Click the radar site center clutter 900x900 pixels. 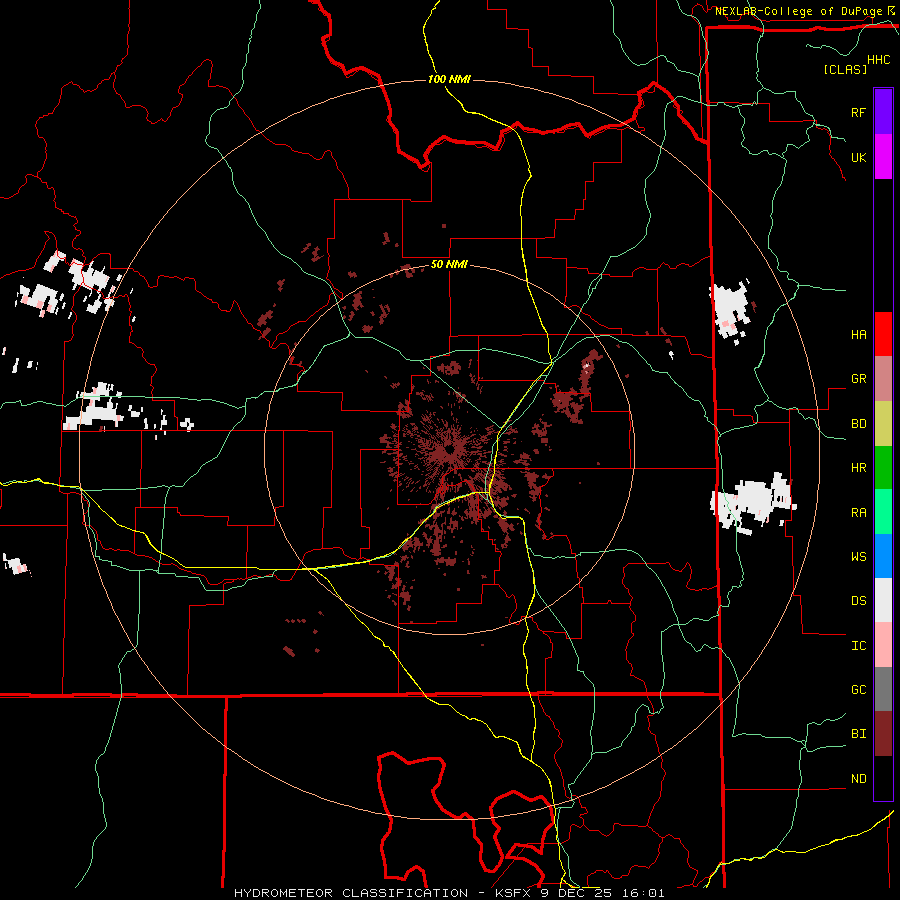pyautogui.click(x=449, y=449)
